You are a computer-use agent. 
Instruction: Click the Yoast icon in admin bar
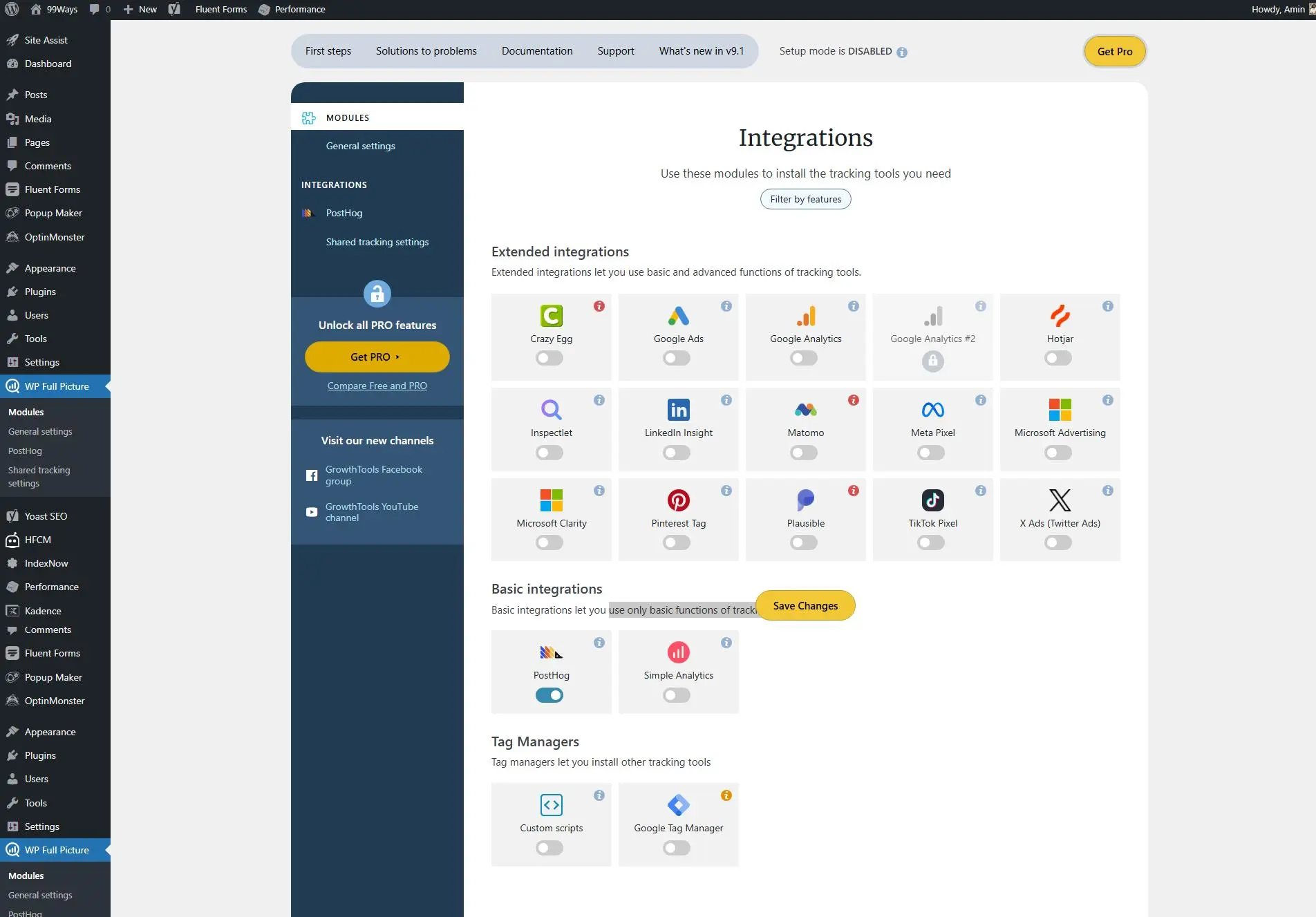174,10
